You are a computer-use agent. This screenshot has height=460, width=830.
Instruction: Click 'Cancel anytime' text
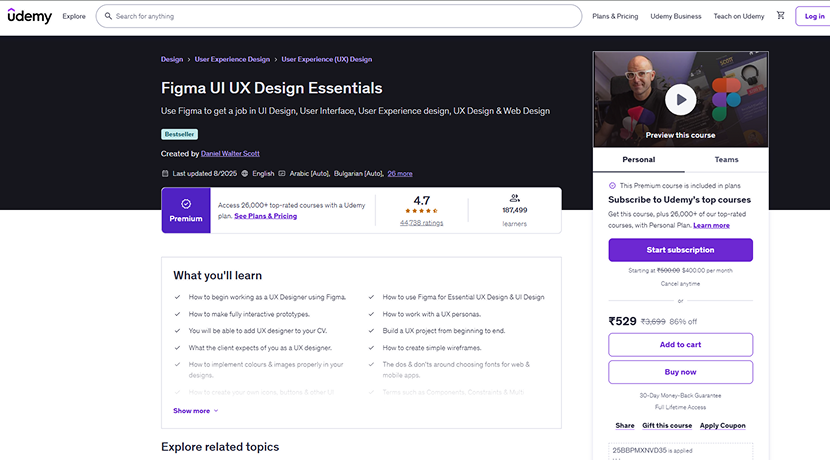coord(680,284)
